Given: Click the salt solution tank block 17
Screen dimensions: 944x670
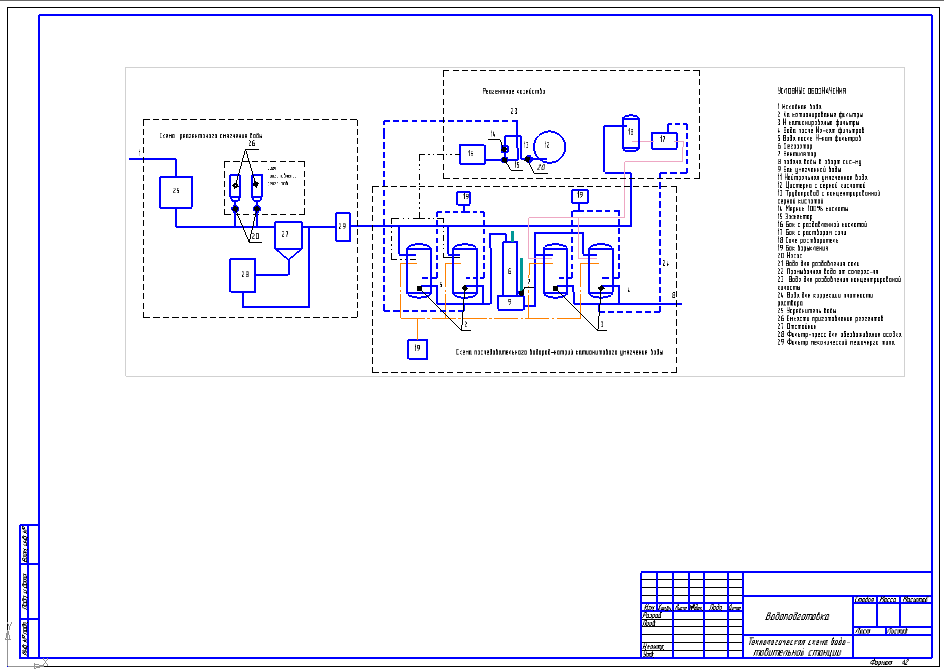Looking at the screenshot, I should coord(664,140).
